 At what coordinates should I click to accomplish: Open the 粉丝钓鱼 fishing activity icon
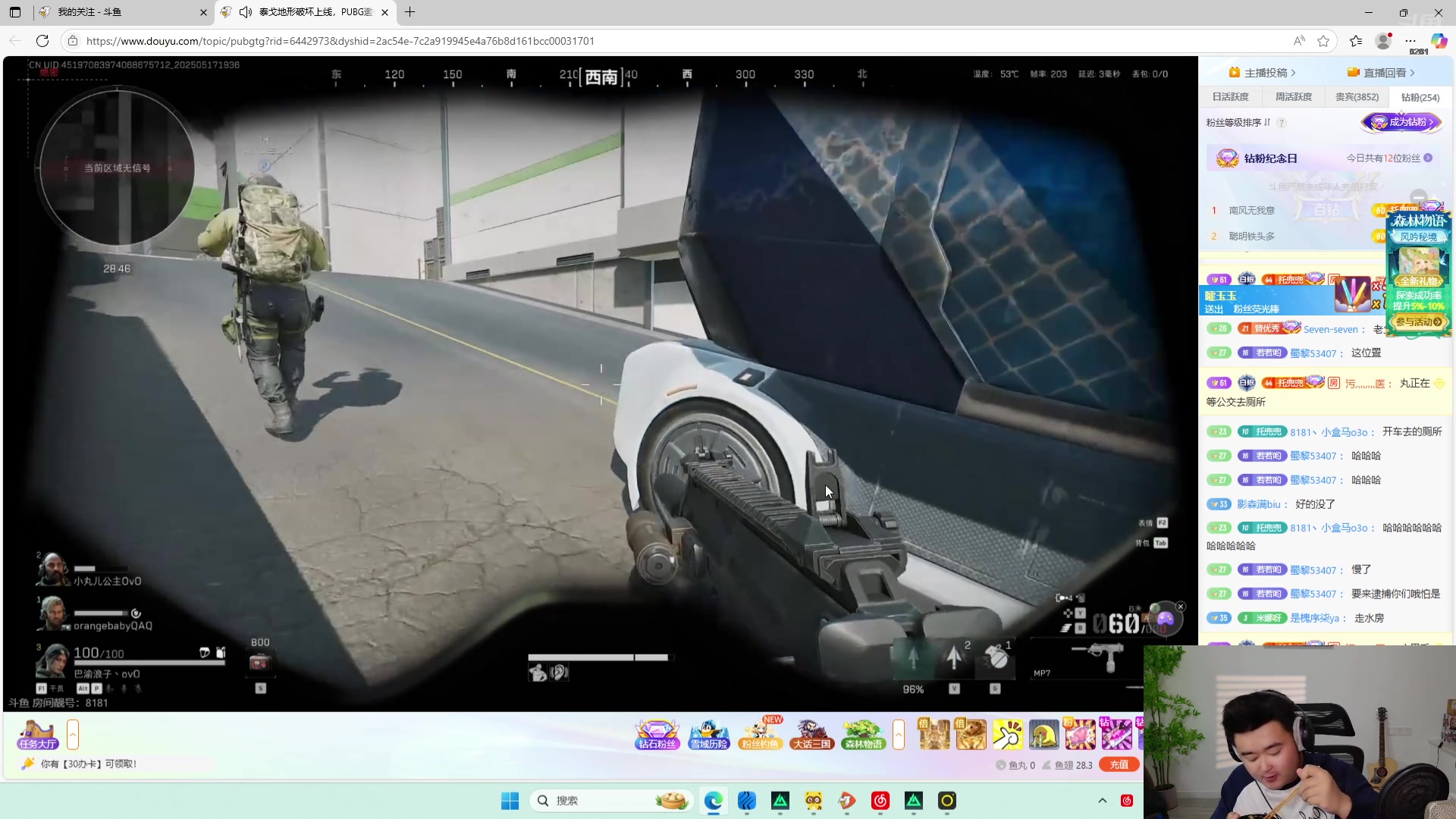click(x=760, y=734)
